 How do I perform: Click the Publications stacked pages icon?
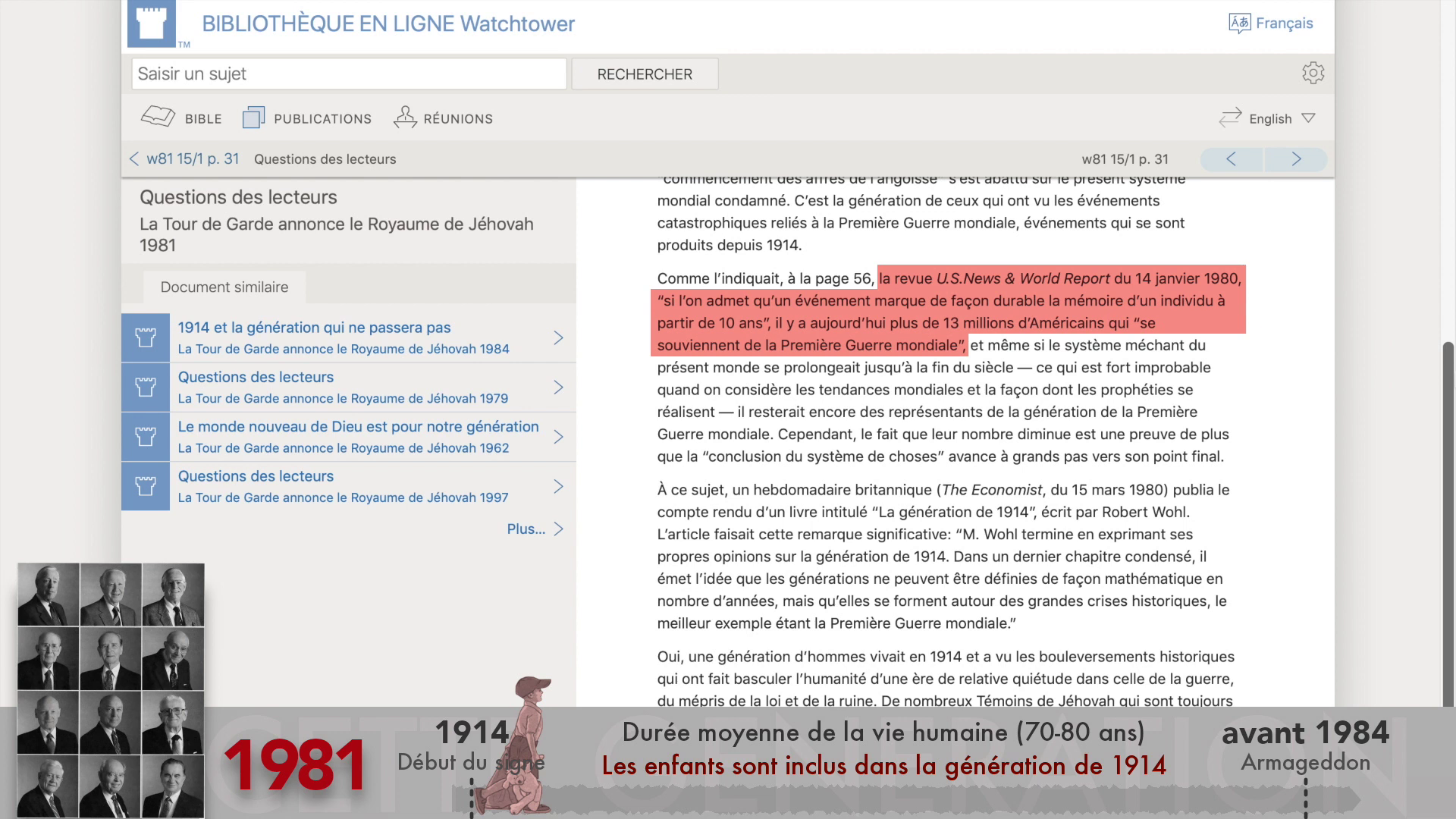[253, 118]
